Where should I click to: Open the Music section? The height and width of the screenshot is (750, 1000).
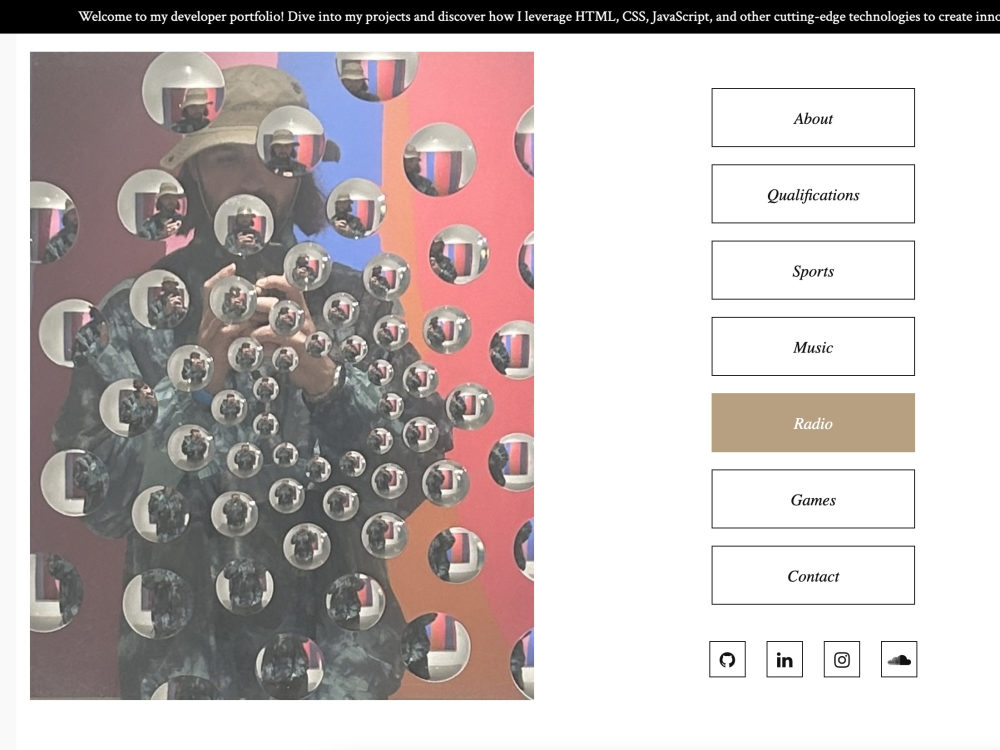pos(813,347)
